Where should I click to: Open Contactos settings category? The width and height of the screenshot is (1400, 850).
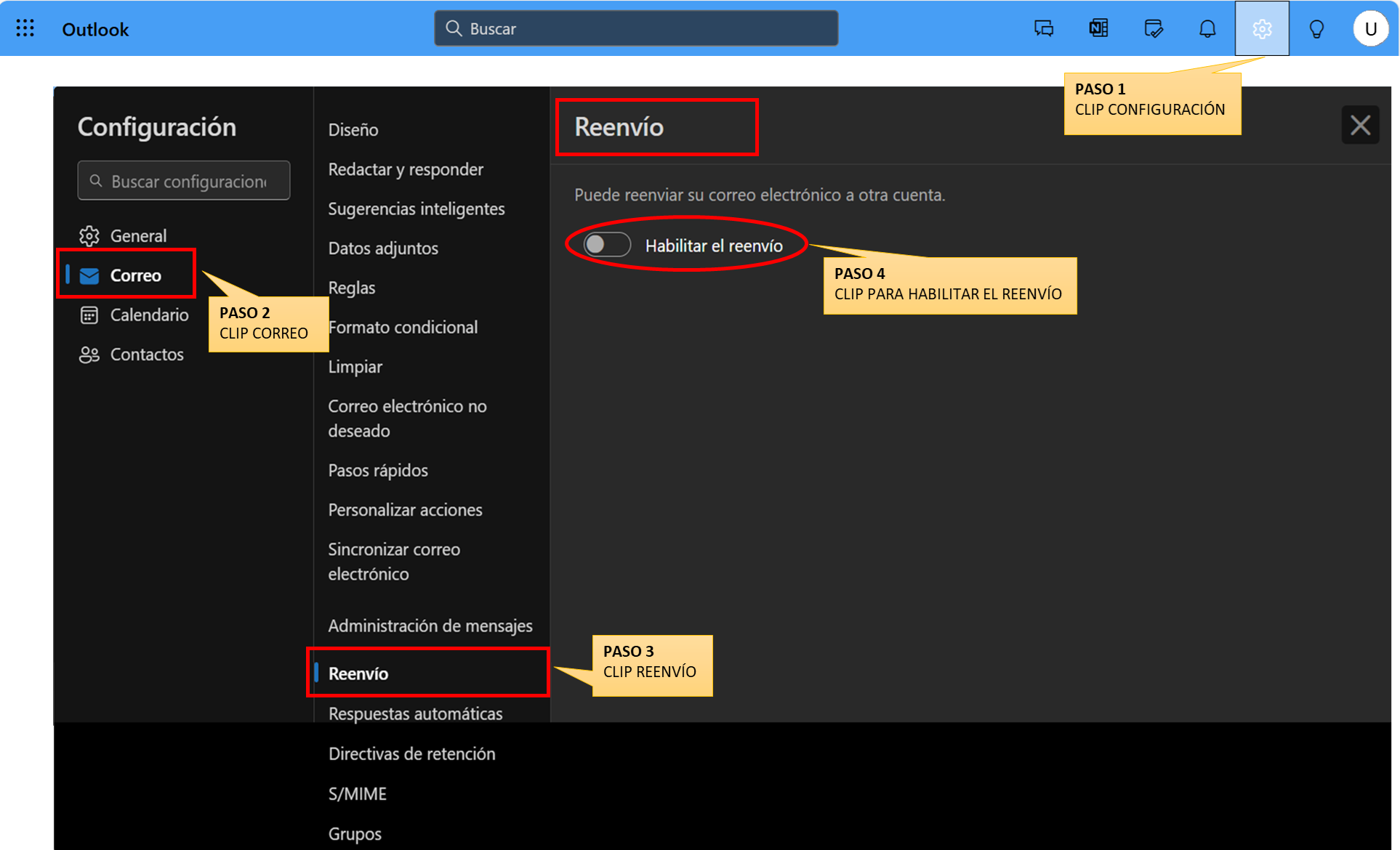click(146, 355)
